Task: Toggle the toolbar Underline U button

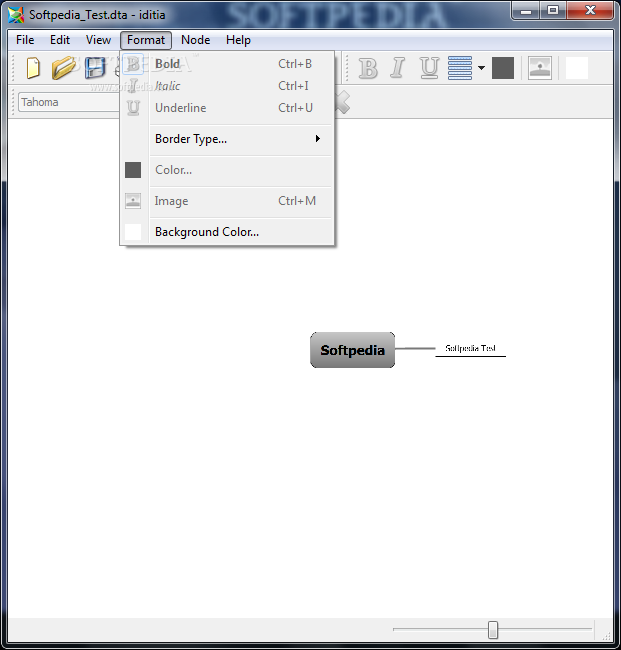Action: pos(429,68)
